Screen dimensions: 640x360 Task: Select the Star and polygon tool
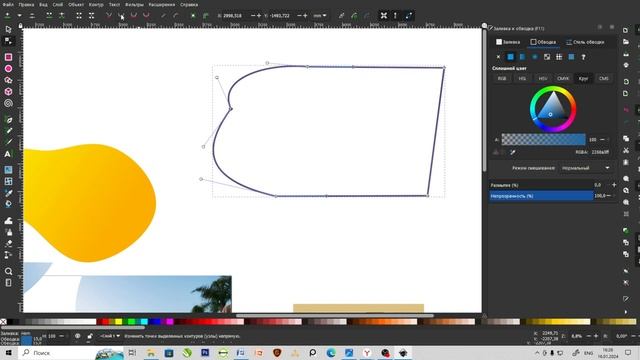(x=8, y=80)
